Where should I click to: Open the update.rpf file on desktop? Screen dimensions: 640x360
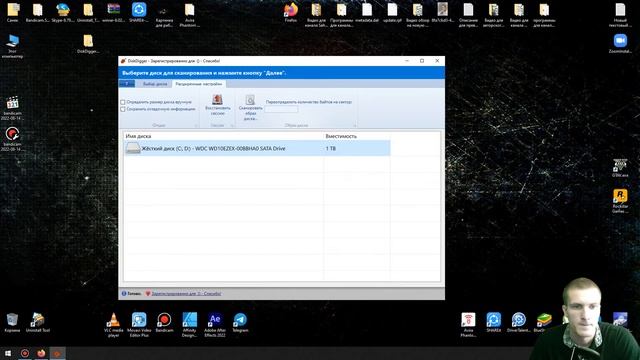[x=392, y=12]
